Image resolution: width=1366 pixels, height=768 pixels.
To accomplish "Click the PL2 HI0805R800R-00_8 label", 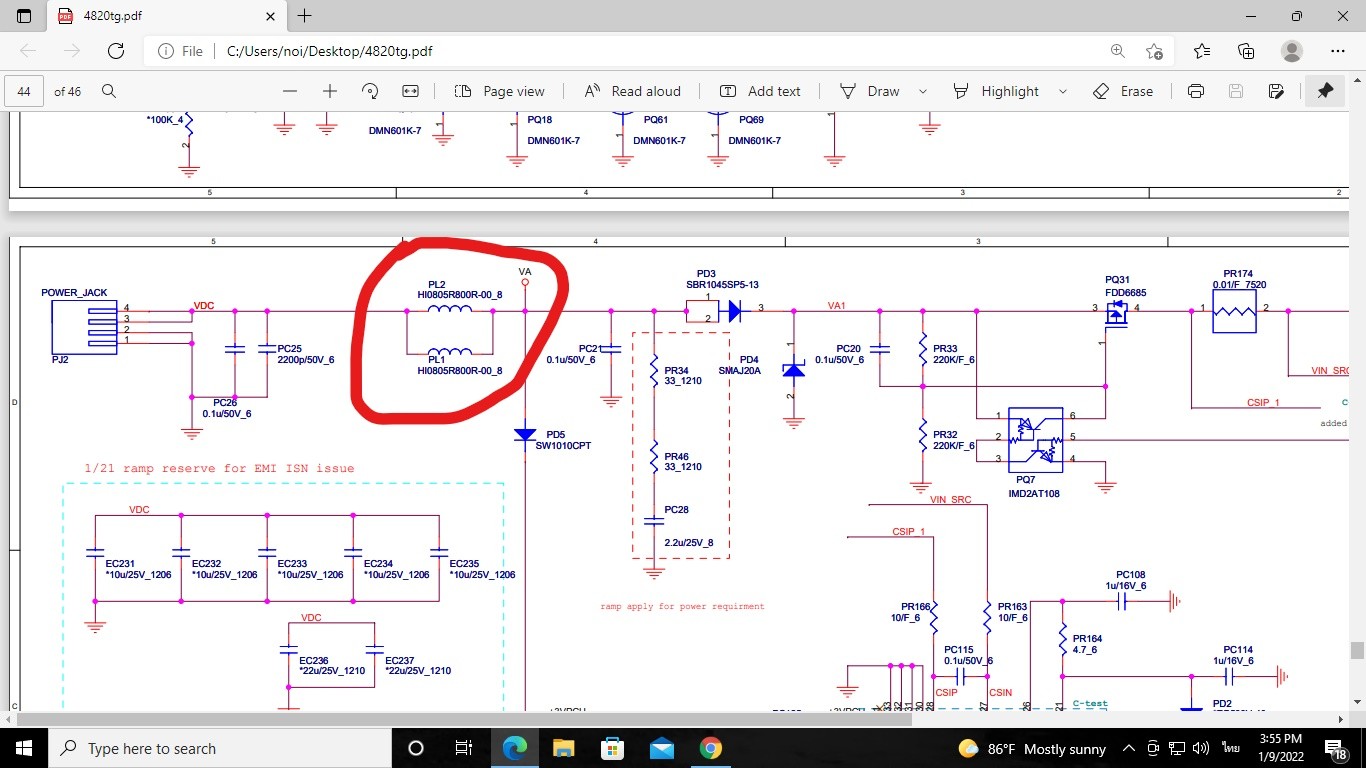I will click(x=459, y=290).
